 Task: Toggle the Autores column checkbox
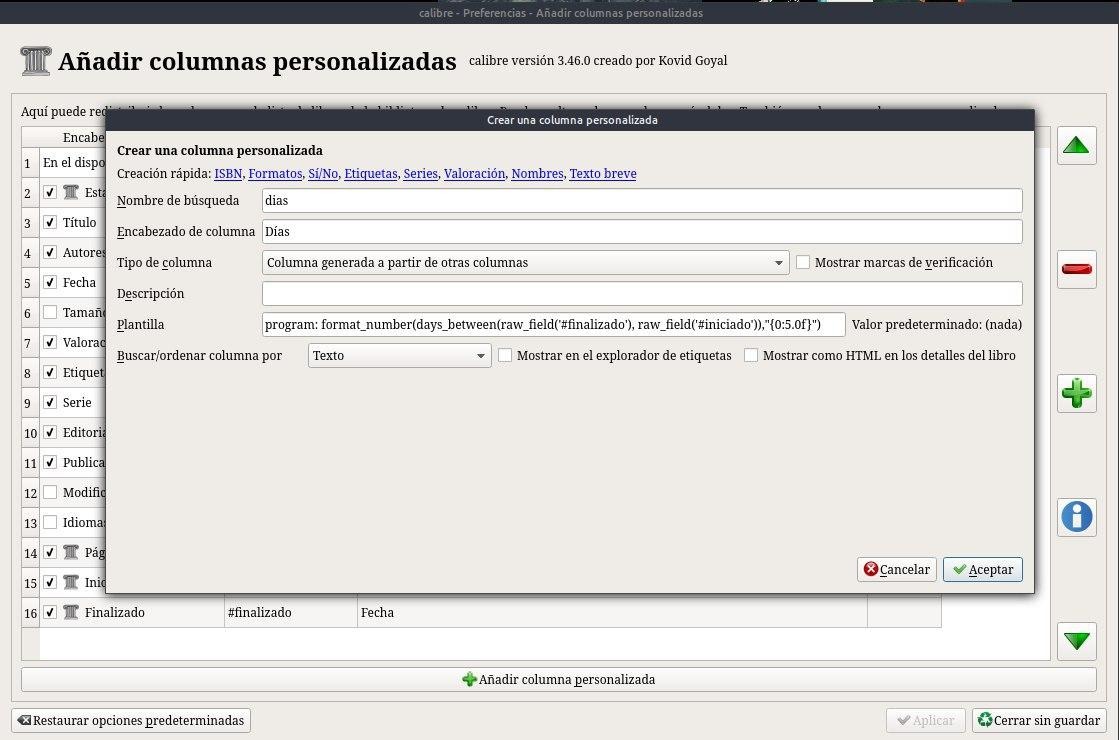point(50,252)
